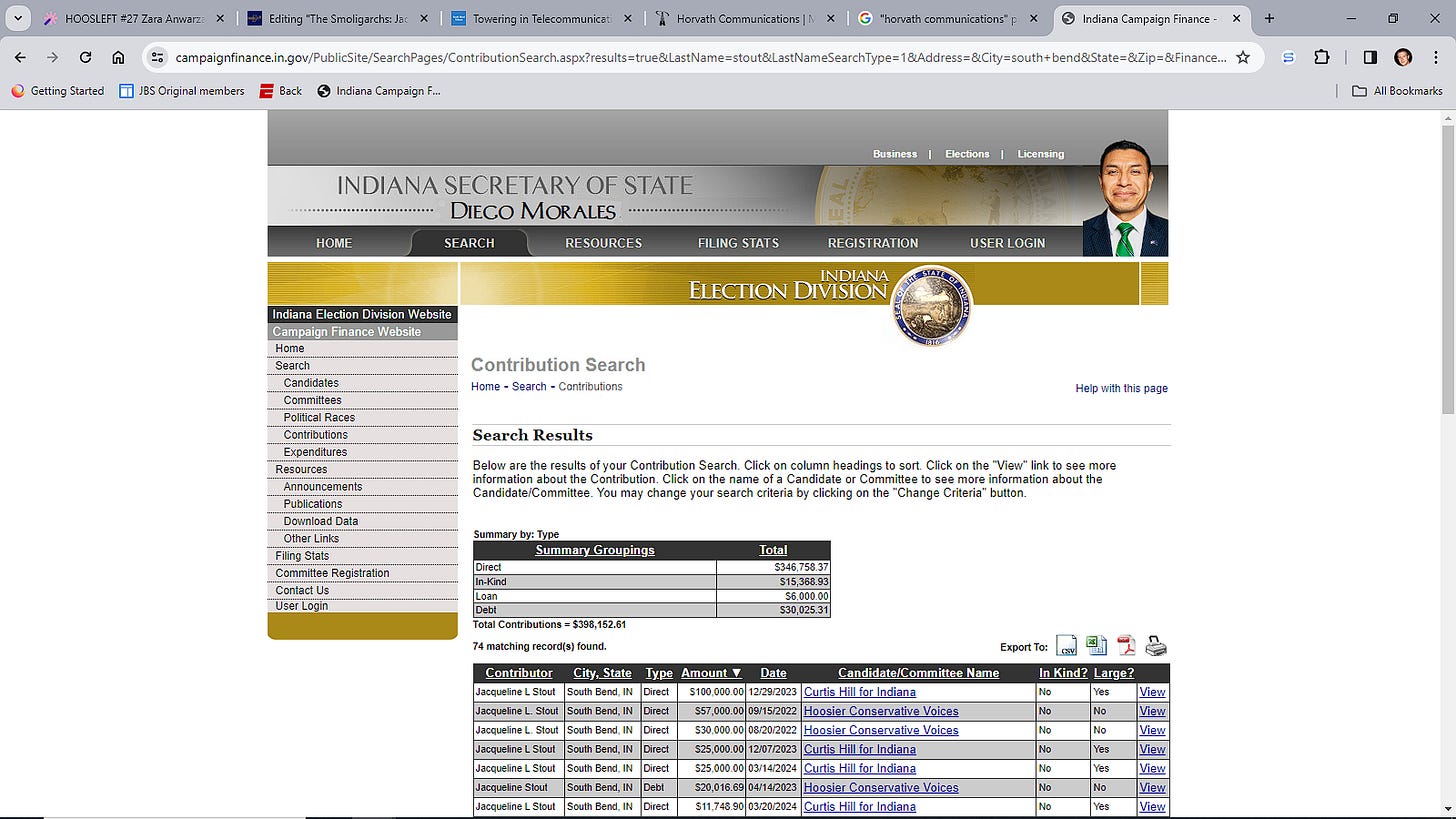1456x819 pixels.
Task: Sort summary table by Total header
Action: click(x=773, y=550)
